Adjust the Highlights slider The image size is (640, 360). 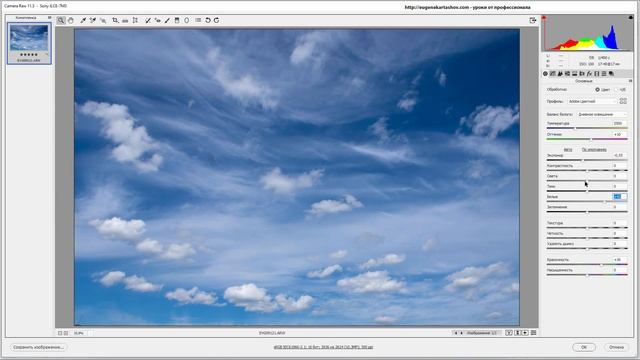(x=587, y=181)
